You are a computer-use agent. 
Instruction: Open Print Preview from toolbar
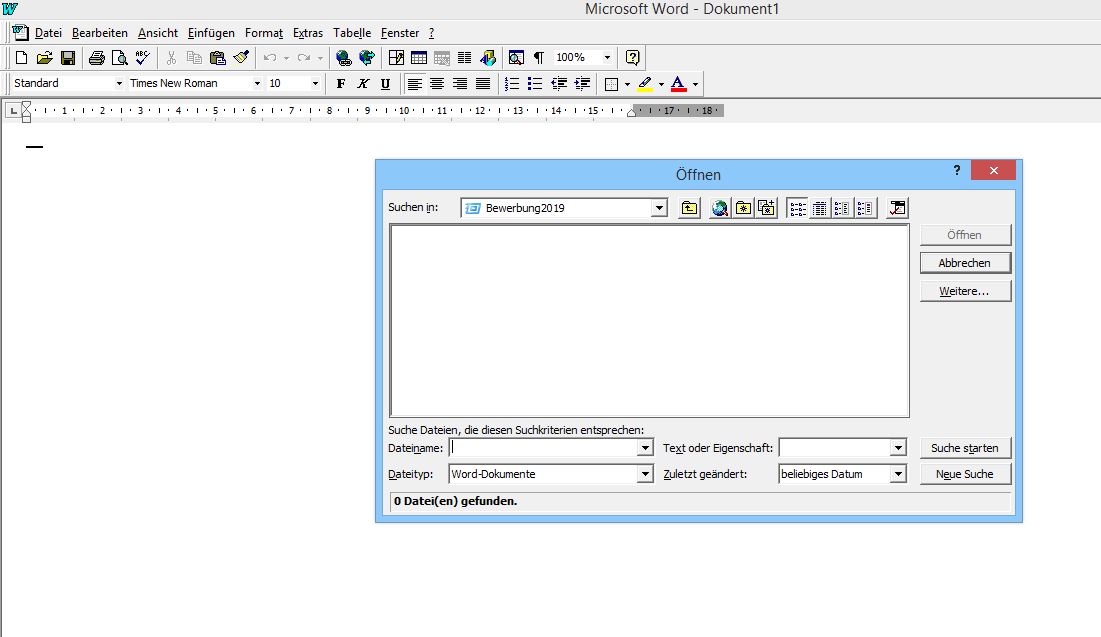(120, 58)
